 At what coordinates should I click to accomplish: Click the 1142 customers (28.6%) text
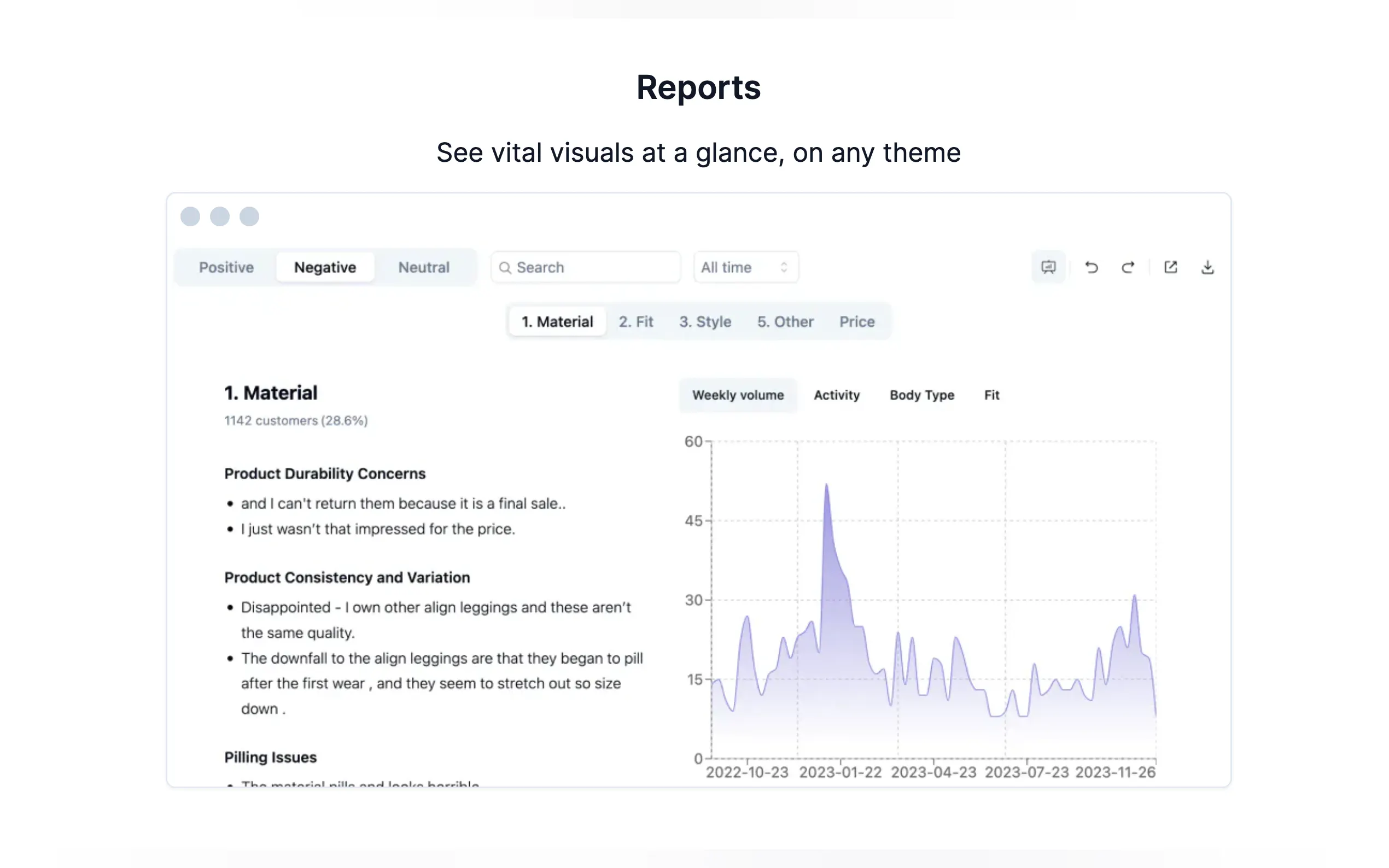(296, 420)
